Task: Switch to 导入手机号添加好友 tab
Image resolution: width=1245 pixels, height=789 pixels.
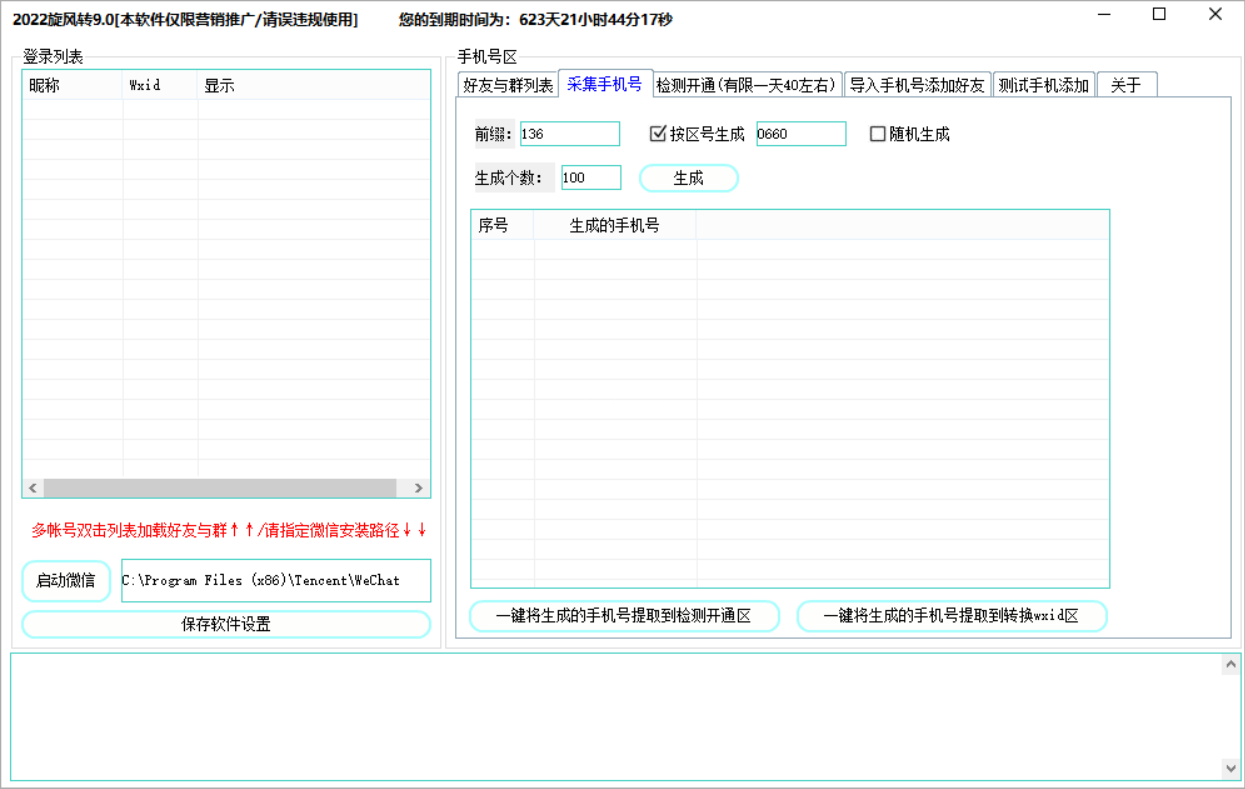Action: click(x=916, y=84)
